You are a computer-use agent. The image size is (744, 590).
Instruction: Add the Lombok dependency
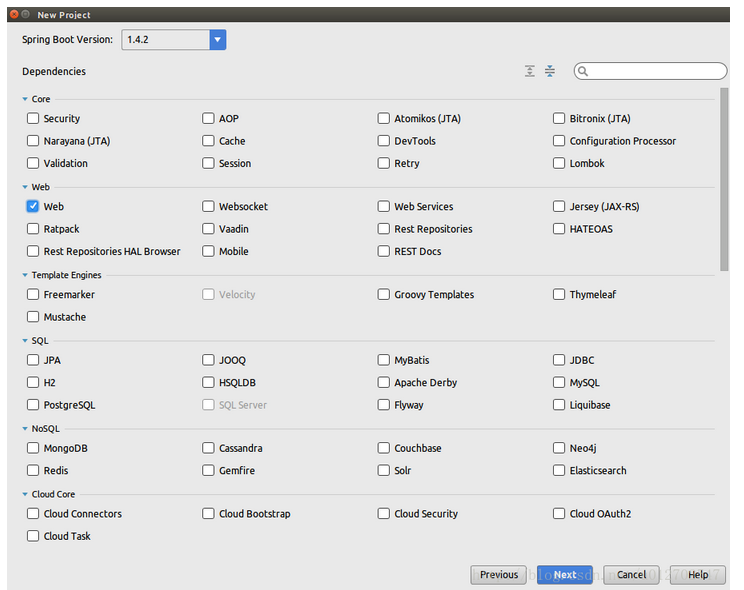[x=559, y=163]
